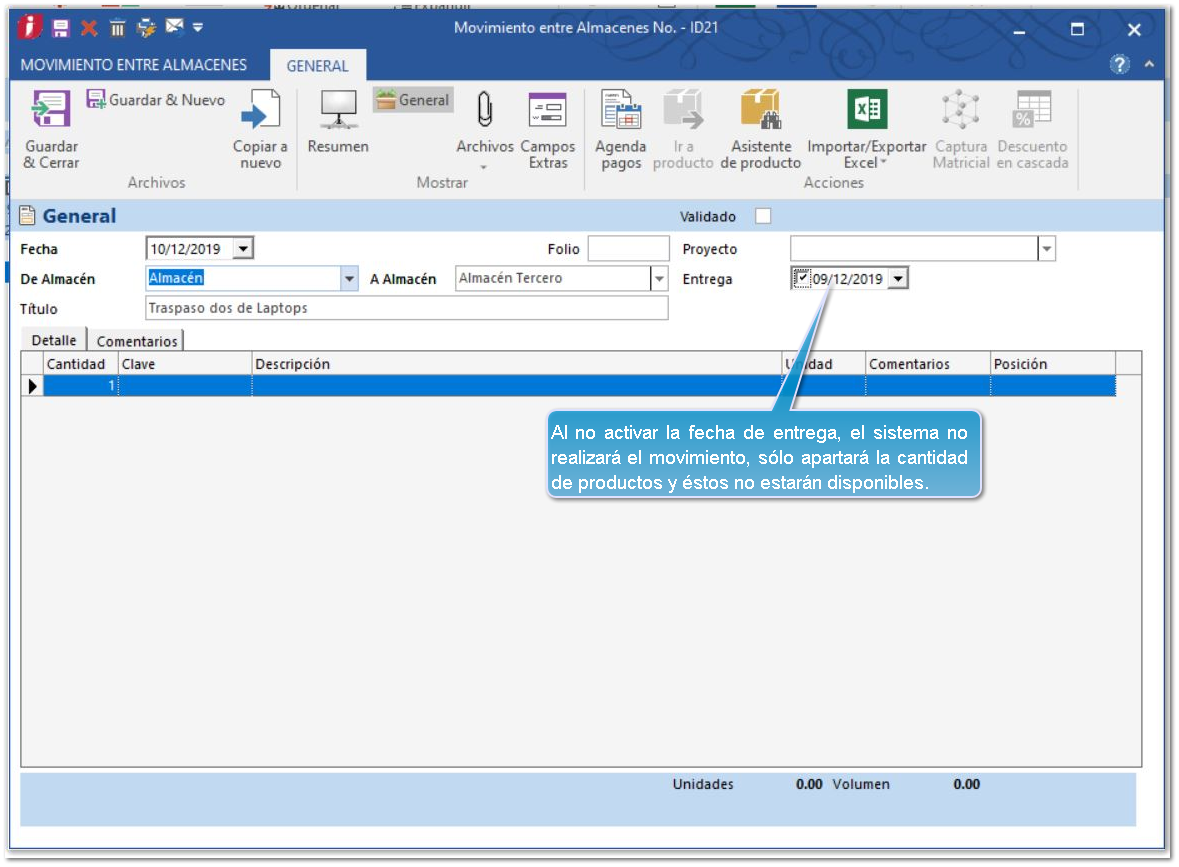
Task: Click the Guardar & Cerrar icon
Action: pyautogui.click(x=51, y=110)
